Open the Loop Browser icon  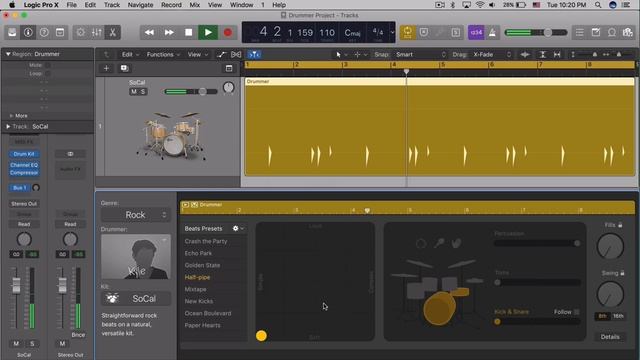pos(611,32)
